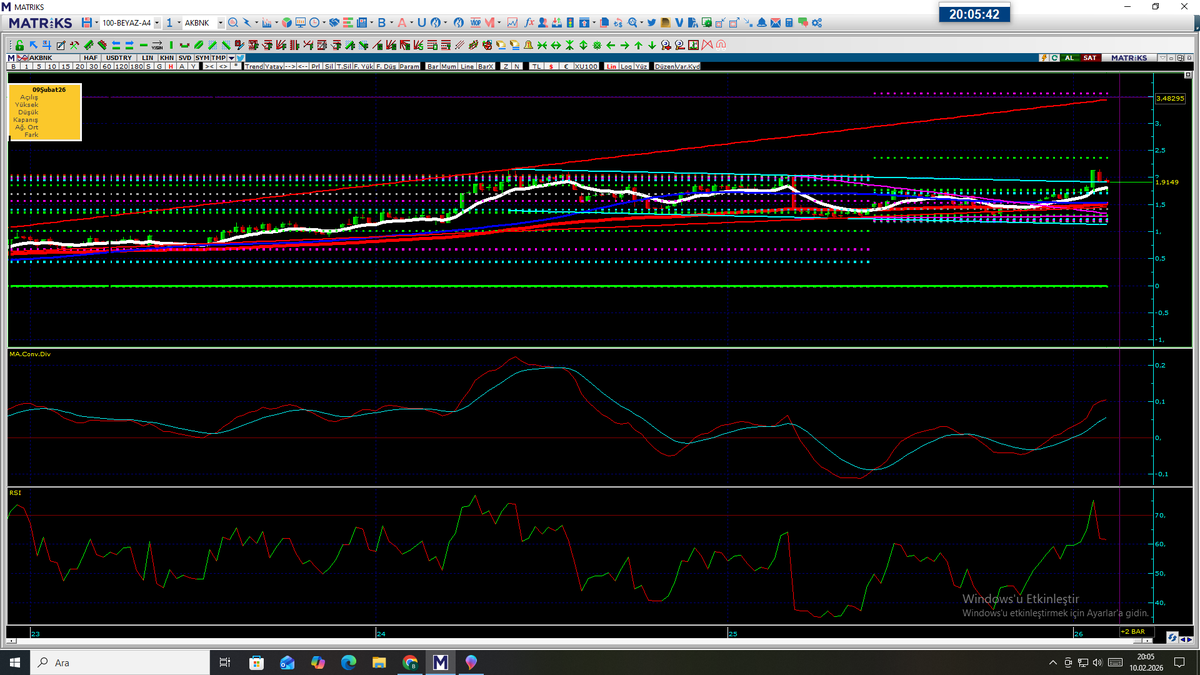Image resolution: width=1200 pixels, height=675 pixels.
Task: Click the alarm bell icon in top toolbar
Action: pyautogui.click(x=762, y=23)
